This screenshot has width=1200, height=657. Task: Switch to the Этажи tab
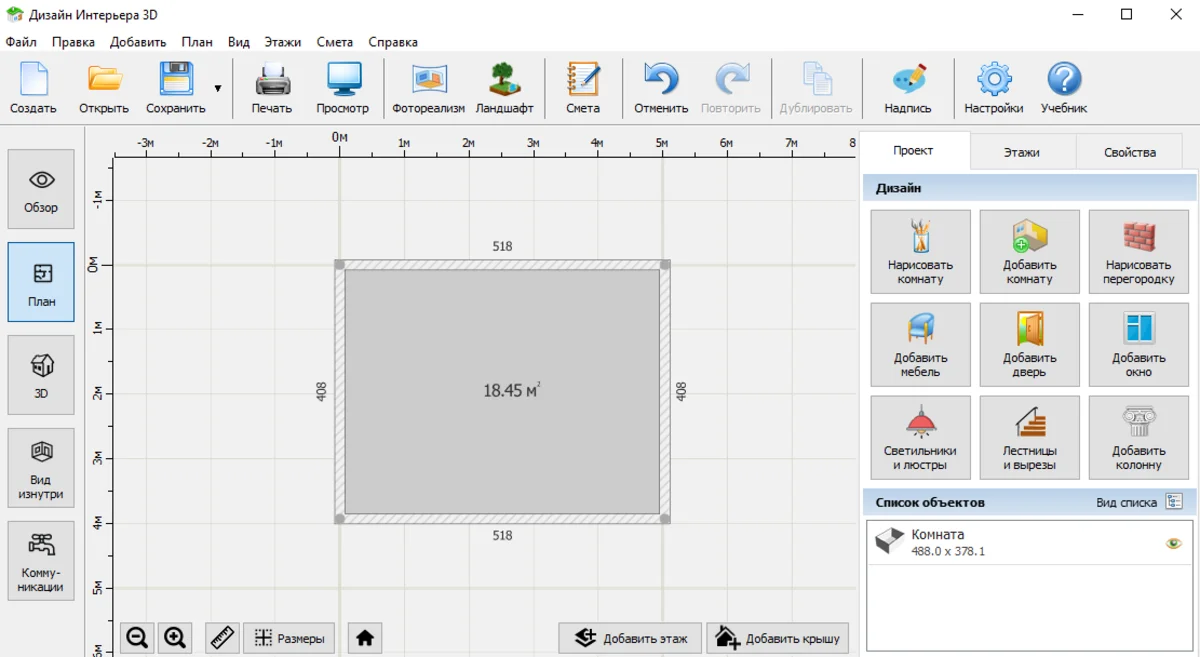[x=1022, y=152]
